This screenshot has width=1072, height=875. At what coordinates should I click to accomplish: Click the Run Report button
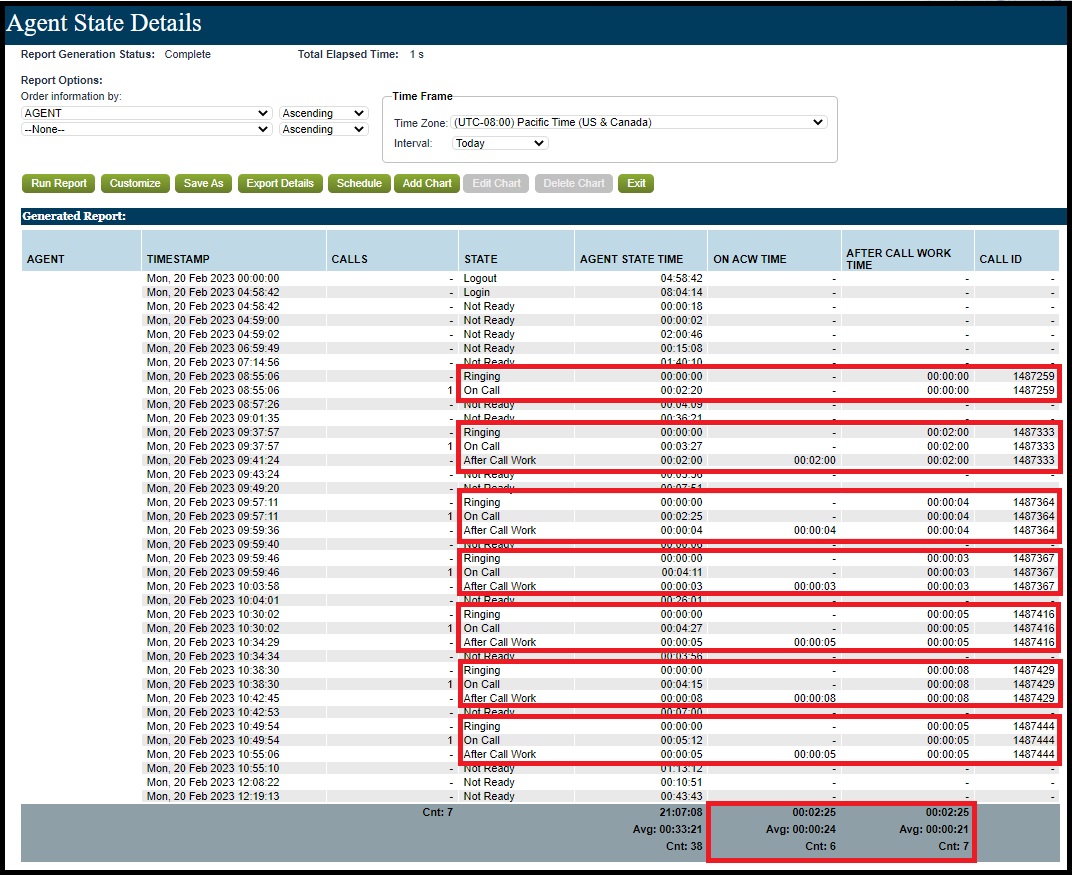[x=59, y=183]
